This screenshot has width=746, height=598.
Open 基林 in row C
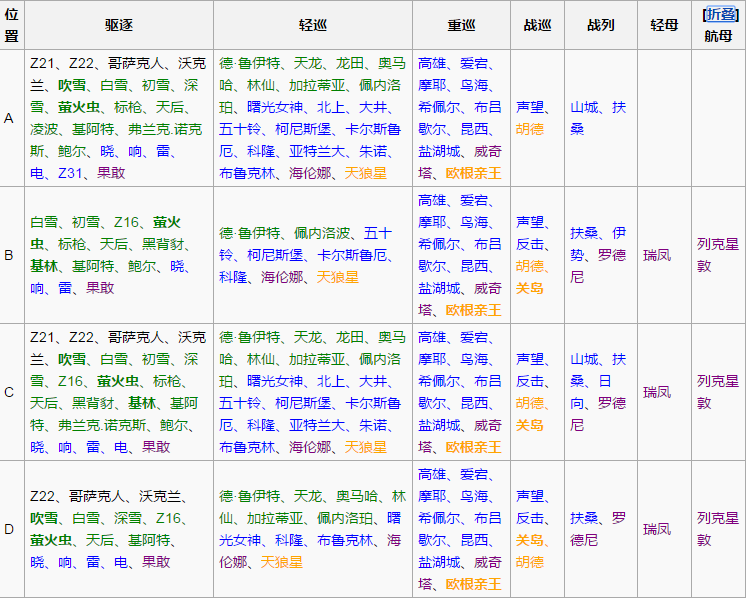[142, 403]
